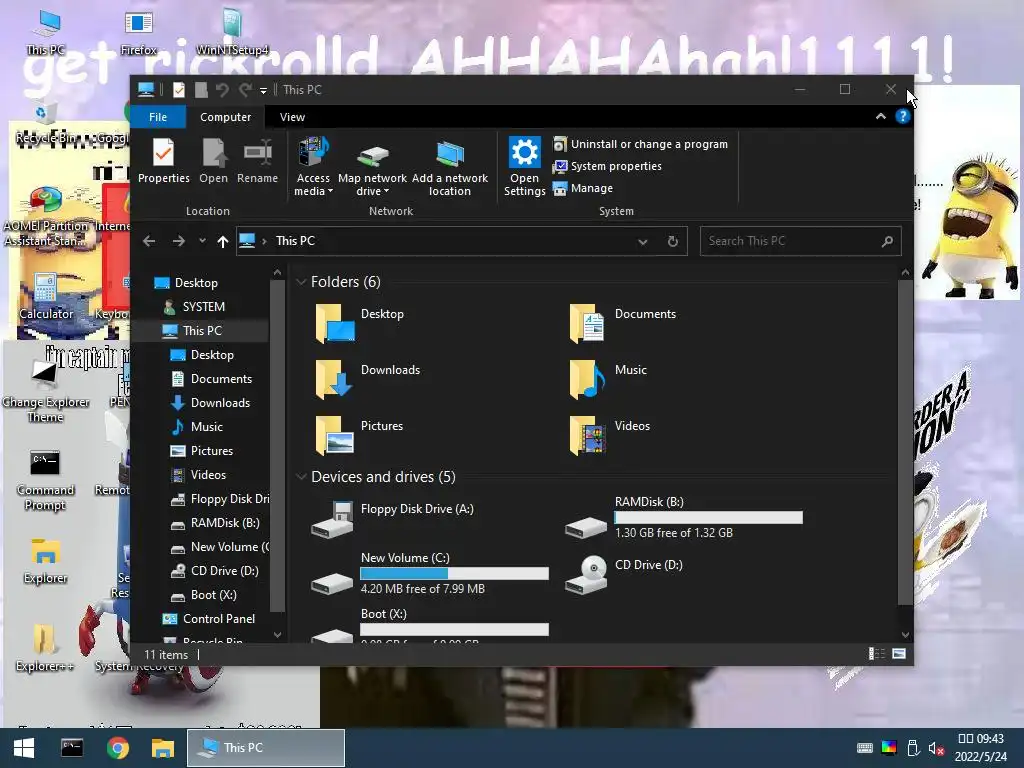Click quick access Properties checkmark icon
1024x768 pixels.
click(178, 89)
